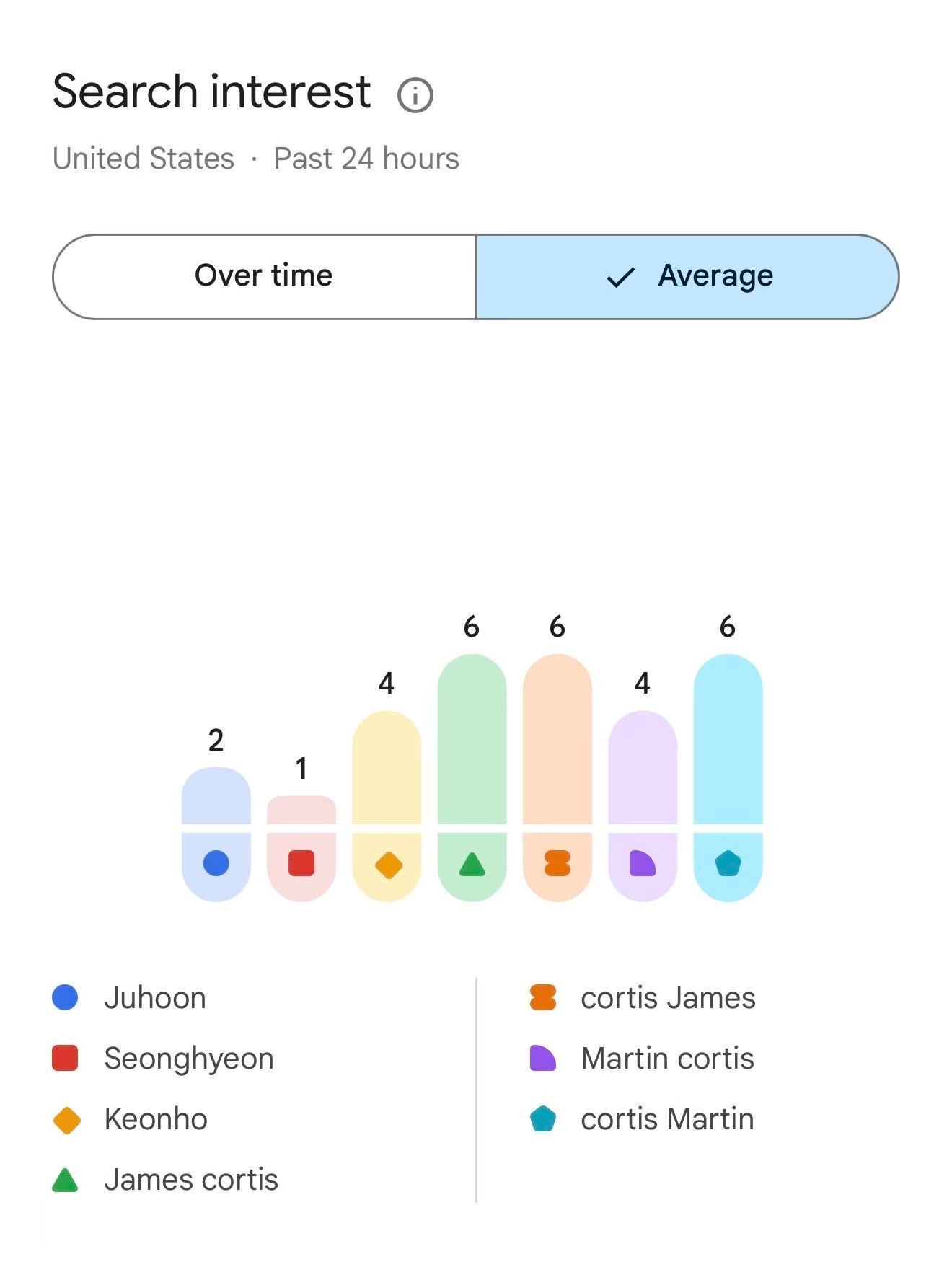
Task: Click the purple quarter-circle icon under the Martin cortis bar
Action: coord(643,863)
